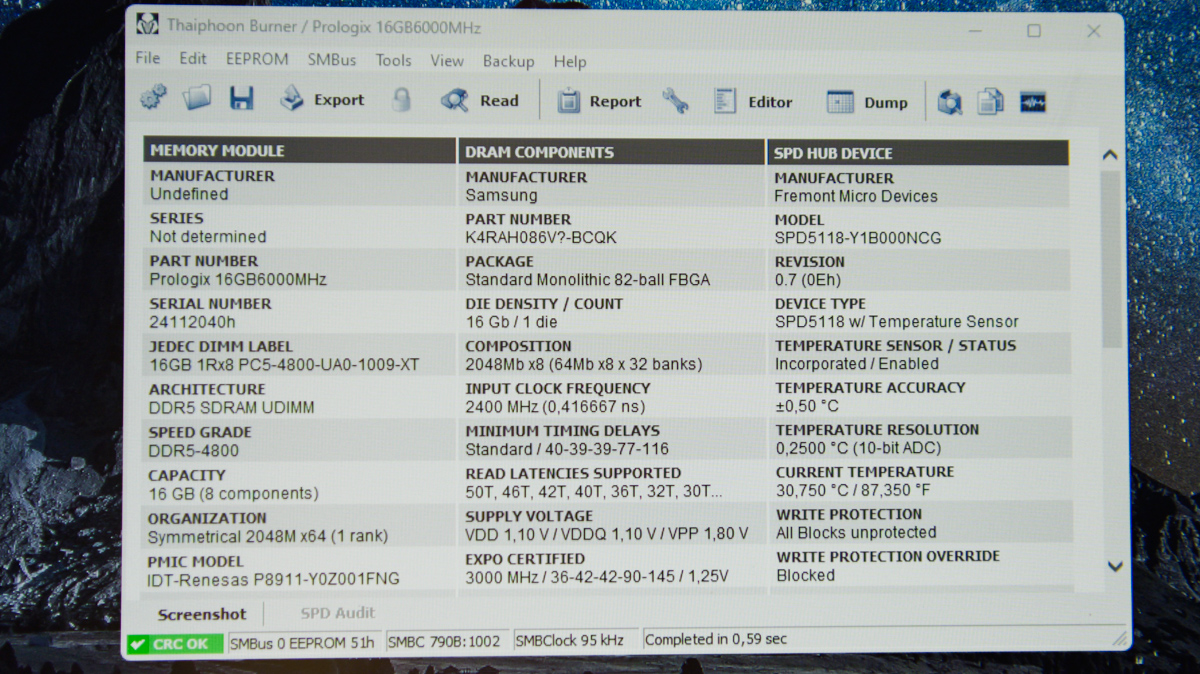Open the Report toolbar button
1200x674 pixels.
coord(599,101)
